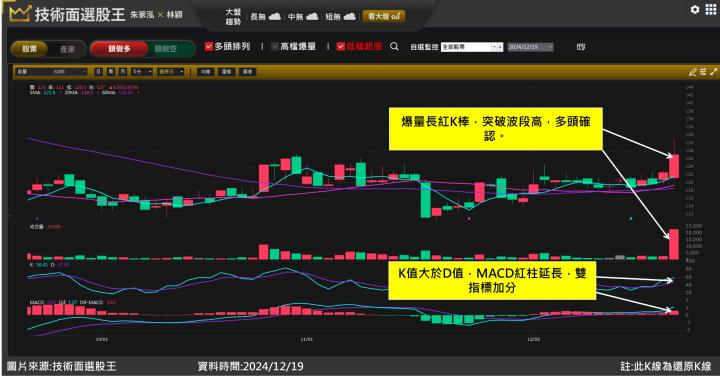Viewport: 720px width, 379px height.
Task: Click the icon right of the date field
Action: tap(581, 47)
